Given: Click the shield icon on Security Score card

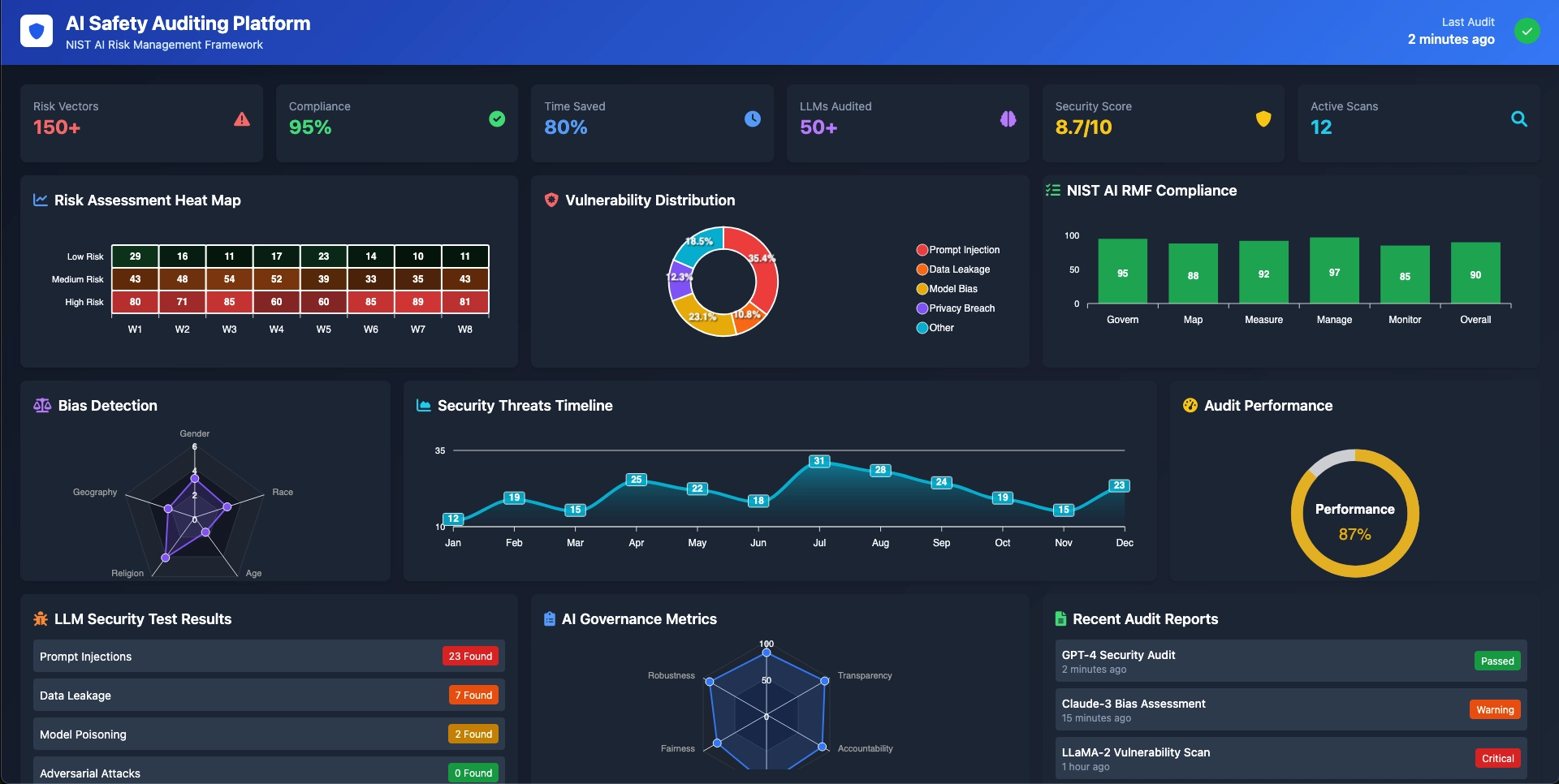Looking at the screenshot, I should pyautogui.click(x=1263, y=118).
